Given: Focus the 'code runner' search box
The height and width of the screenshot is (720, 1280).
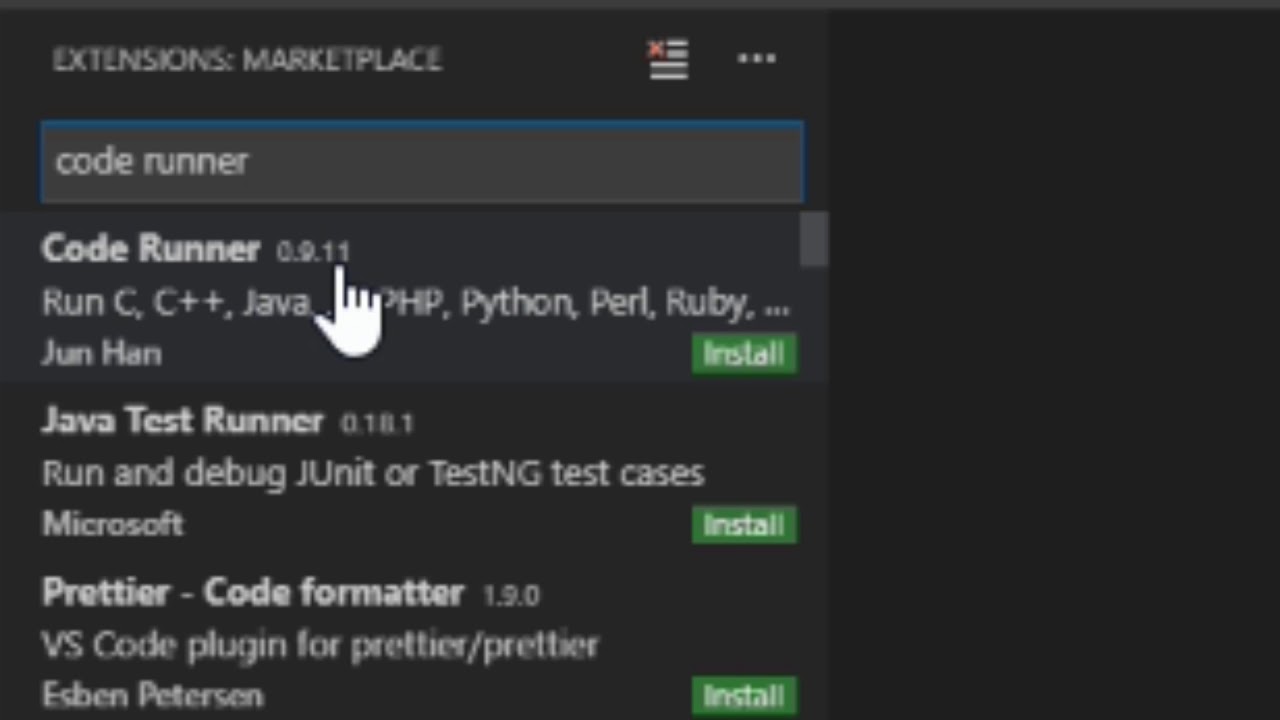Looking at the screenshot, I should (422, 162).
